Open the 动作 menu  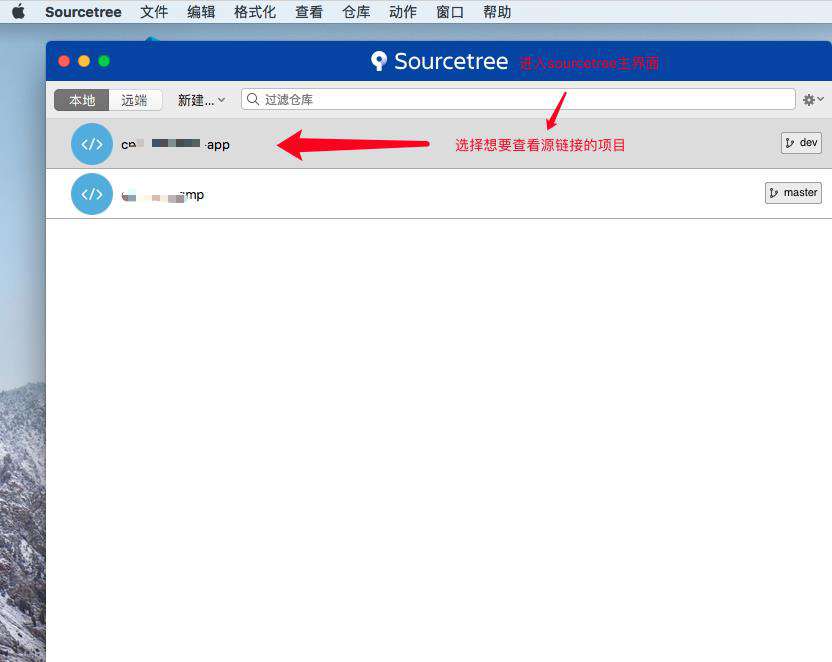pos(403,12)
